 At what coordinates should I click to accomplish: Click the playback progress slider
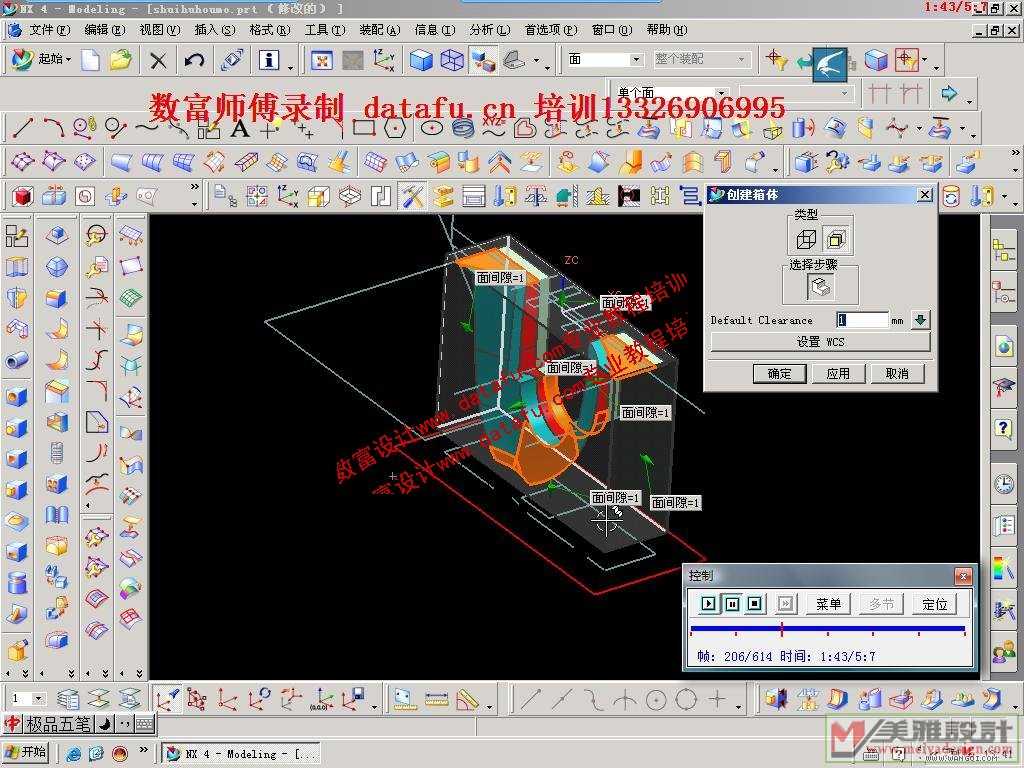coord(827,629)
